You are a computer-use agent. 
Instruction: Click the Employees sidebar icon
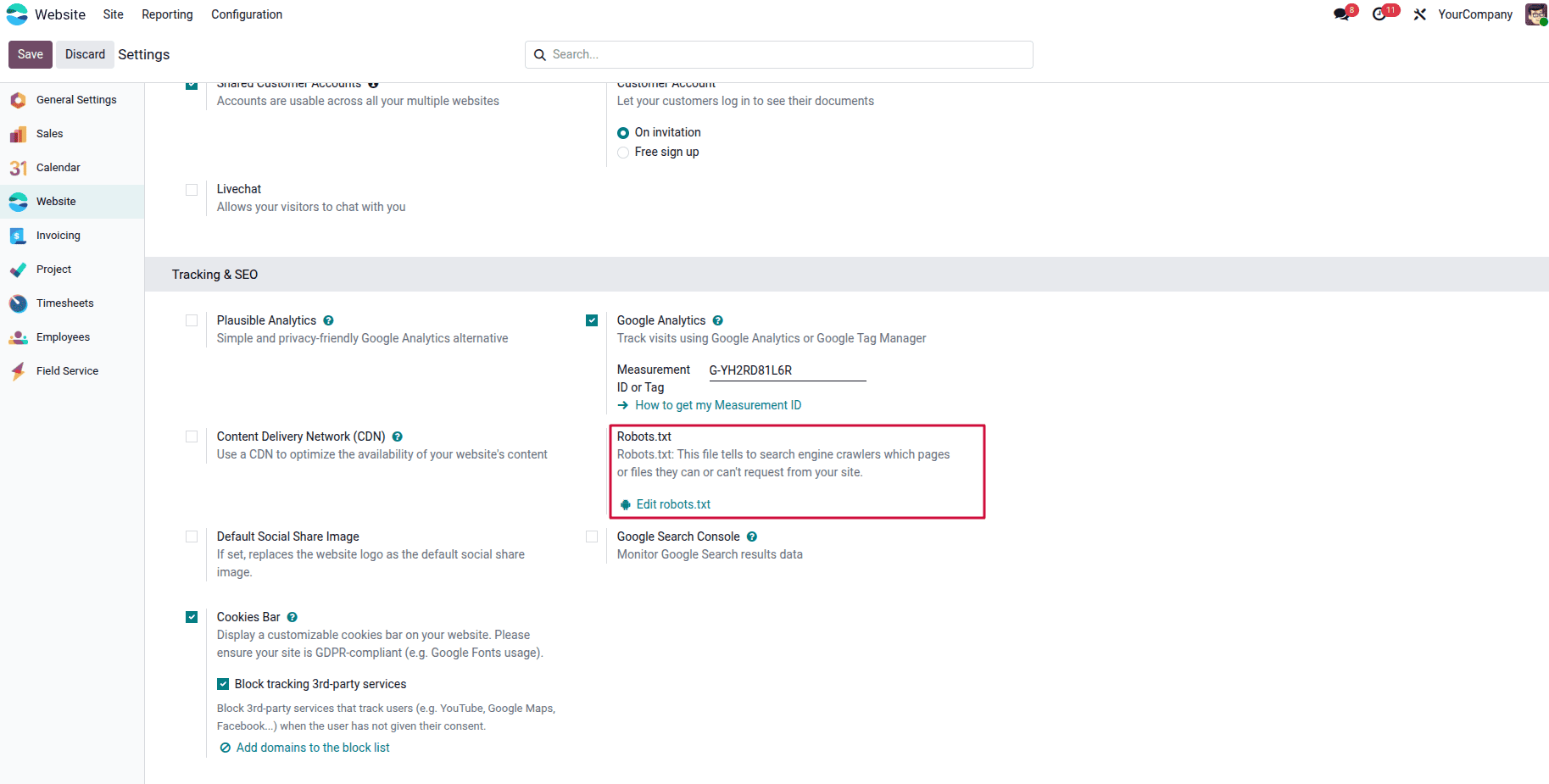click(x=18, y=337)
